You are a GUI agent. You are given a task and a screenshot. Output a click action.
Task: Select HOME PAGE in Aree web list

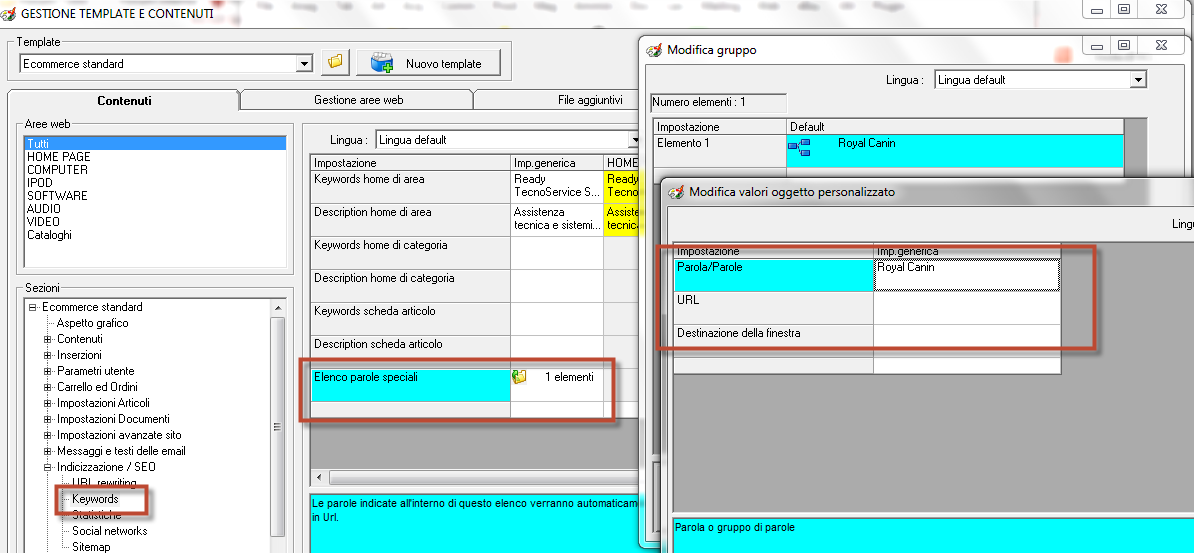point(59,156)
